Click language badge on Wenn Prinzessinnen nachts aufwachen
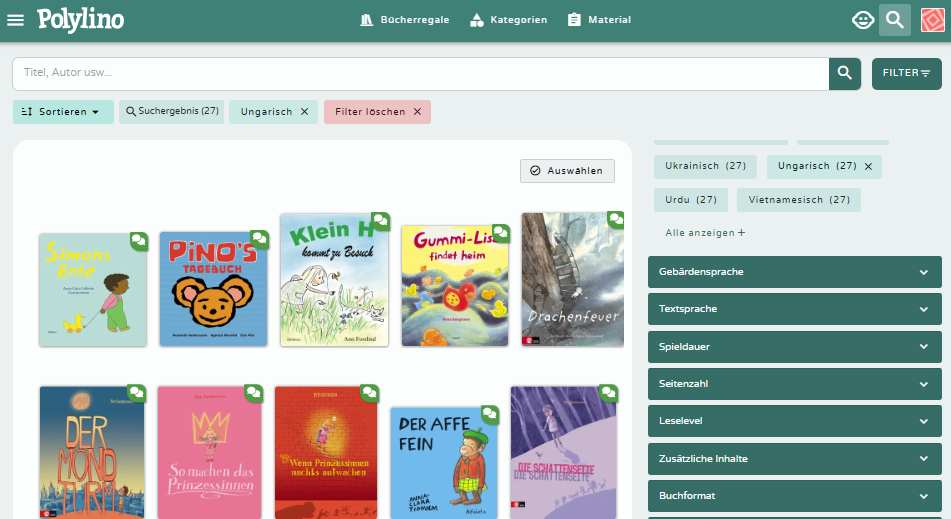The height and width of the screenshot is (519, 951). (369, 393)
